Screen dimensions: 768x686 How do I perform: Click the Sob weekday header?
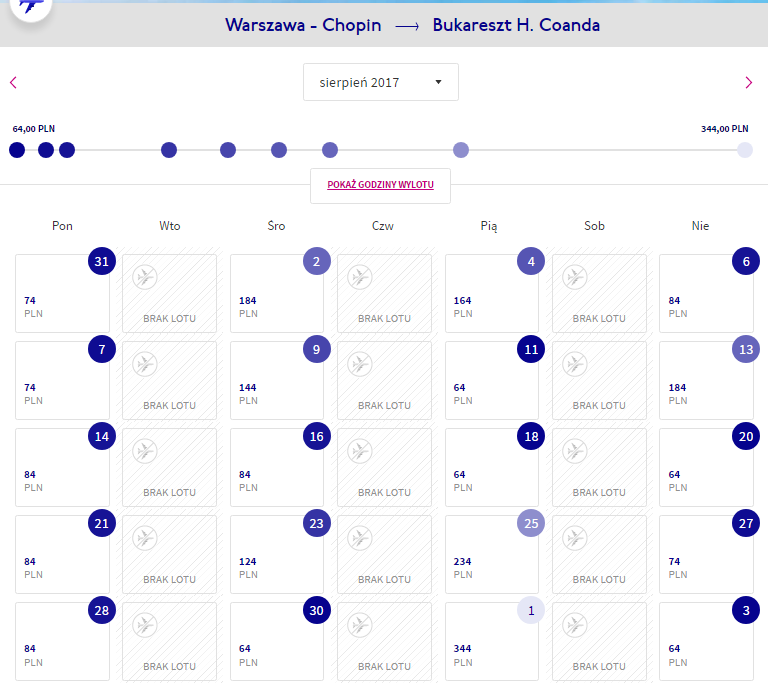[x=594, y=226]
